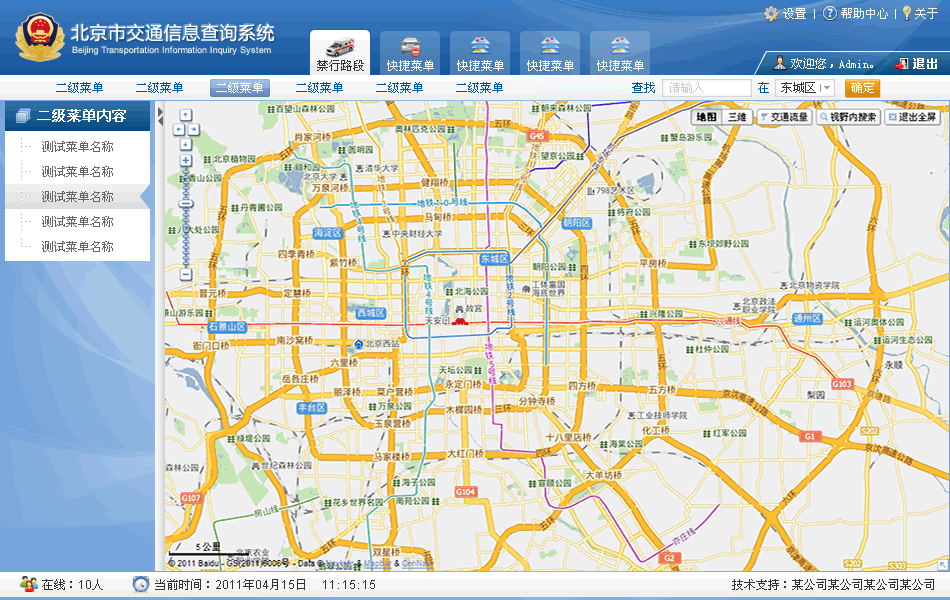Screen dimensions: 950x600
Task: Click the orange 确定 button
Action: 862,88
